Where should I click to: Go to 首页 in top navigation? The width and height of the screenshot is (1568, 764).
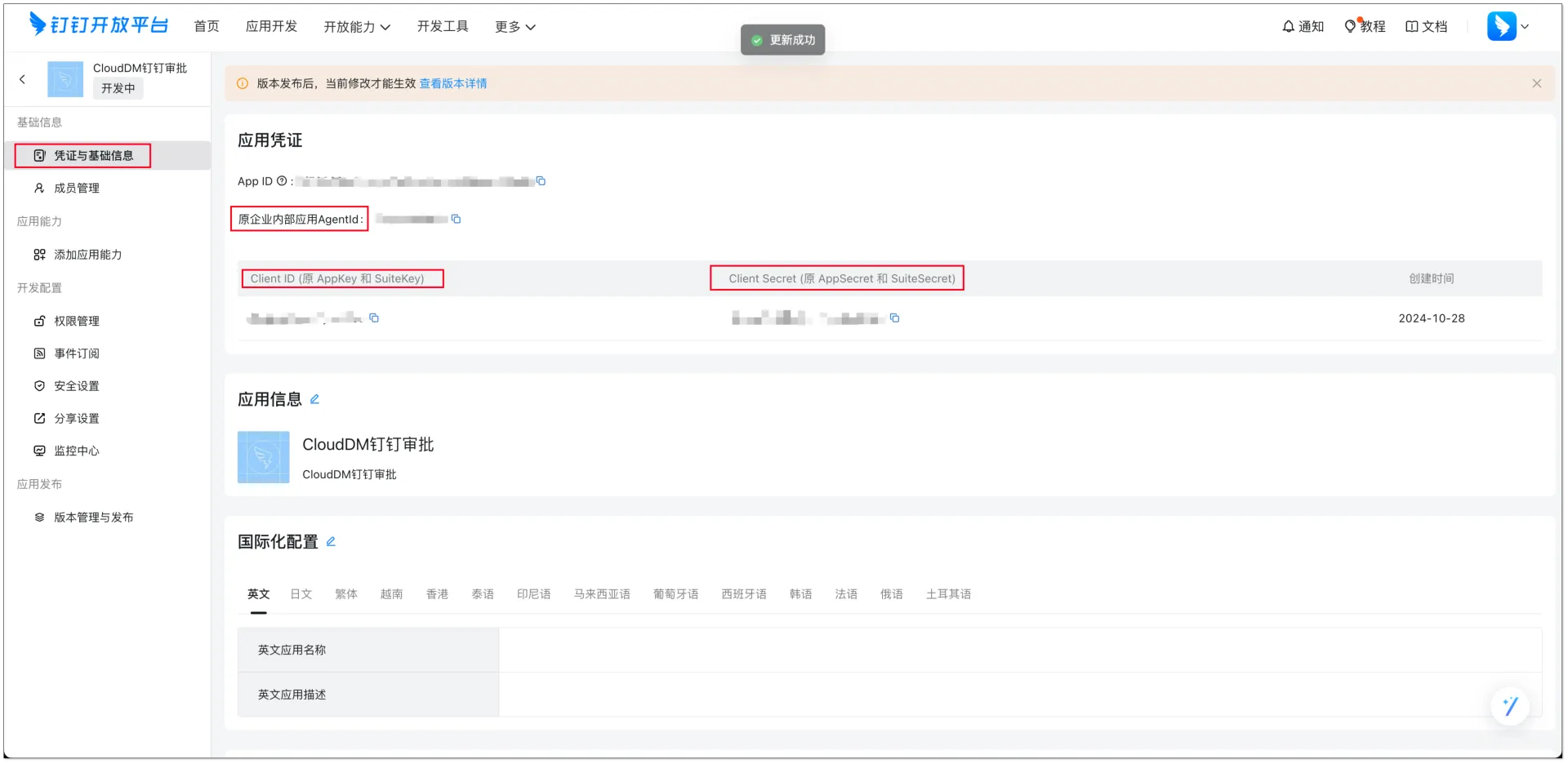207,26
